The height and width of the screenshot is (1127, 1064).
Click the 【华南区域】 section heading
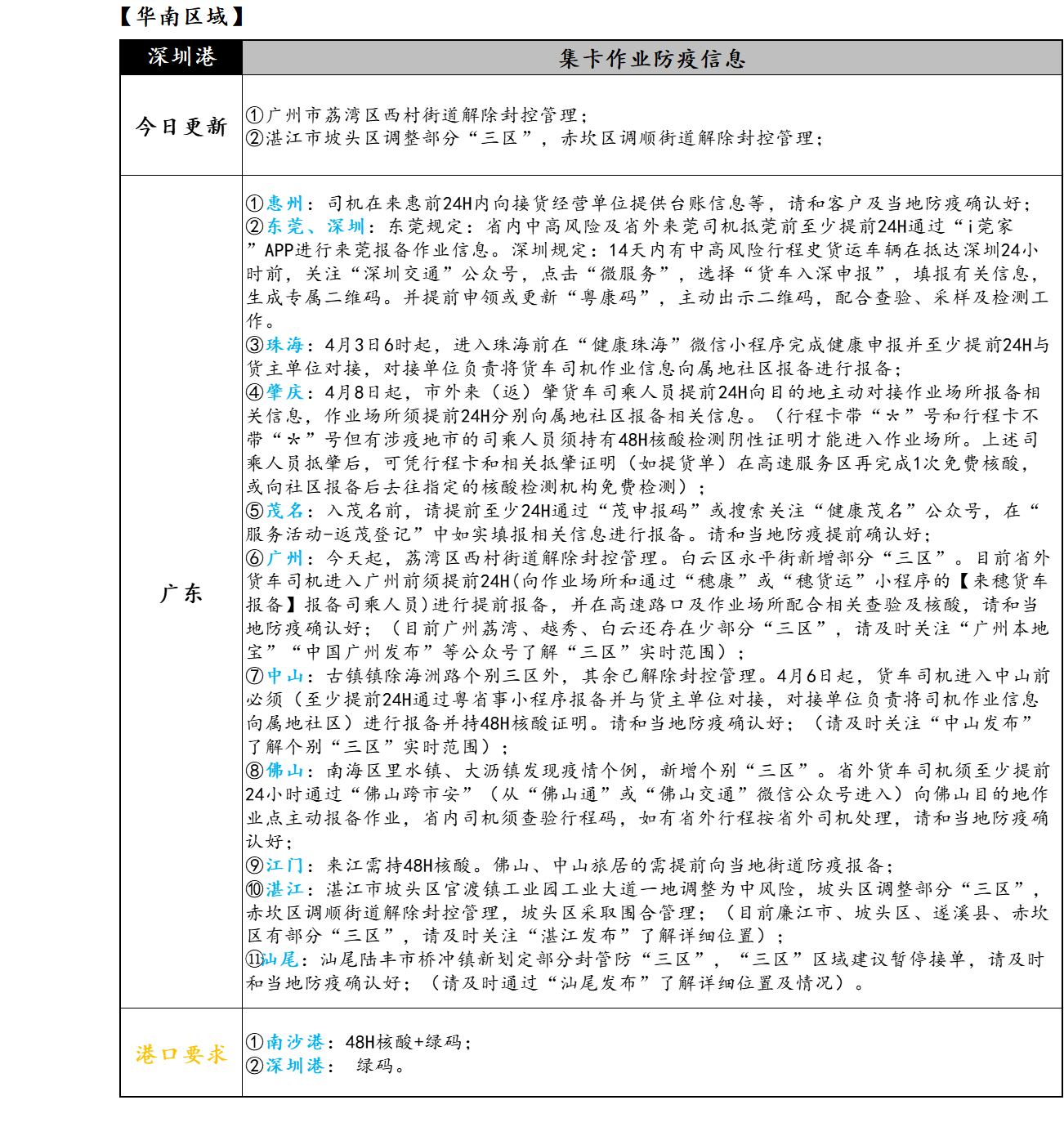182,16
